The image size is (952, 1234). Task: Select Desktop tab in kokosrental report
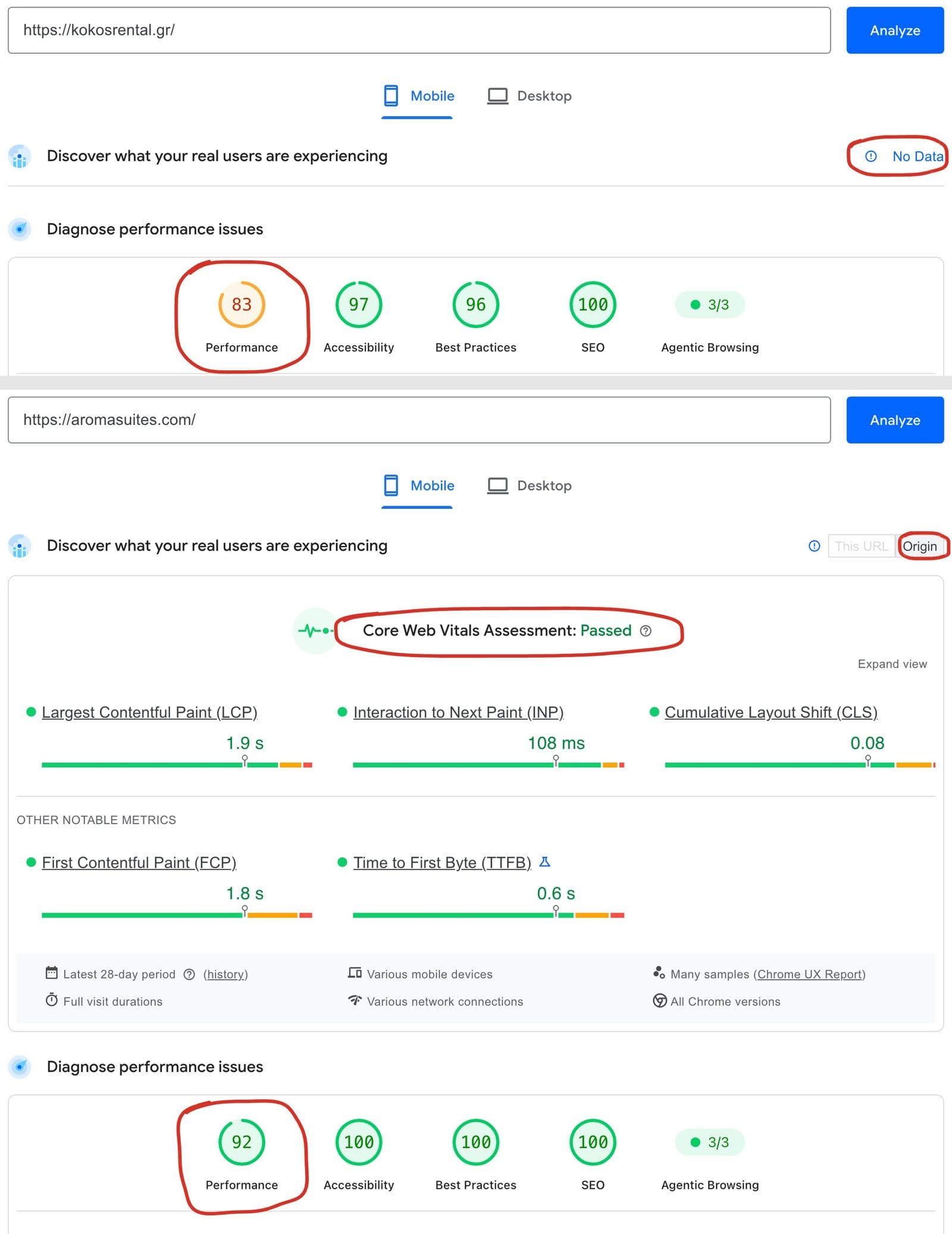tap(529, 96)
